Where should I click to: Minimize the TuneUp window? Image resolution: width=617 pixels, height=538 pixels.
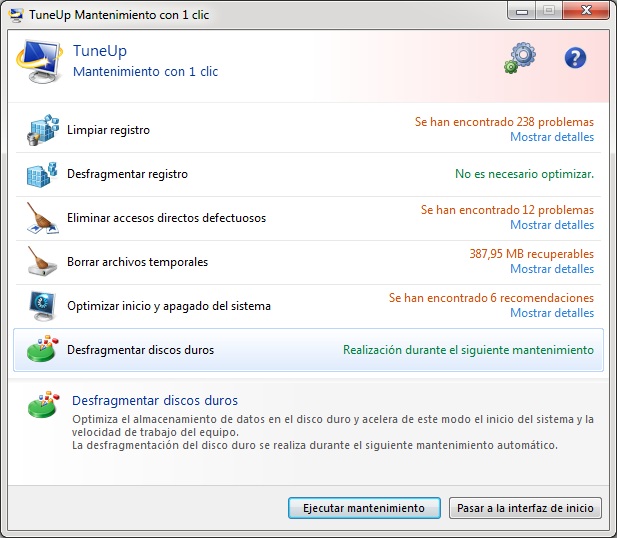(522, 11)
